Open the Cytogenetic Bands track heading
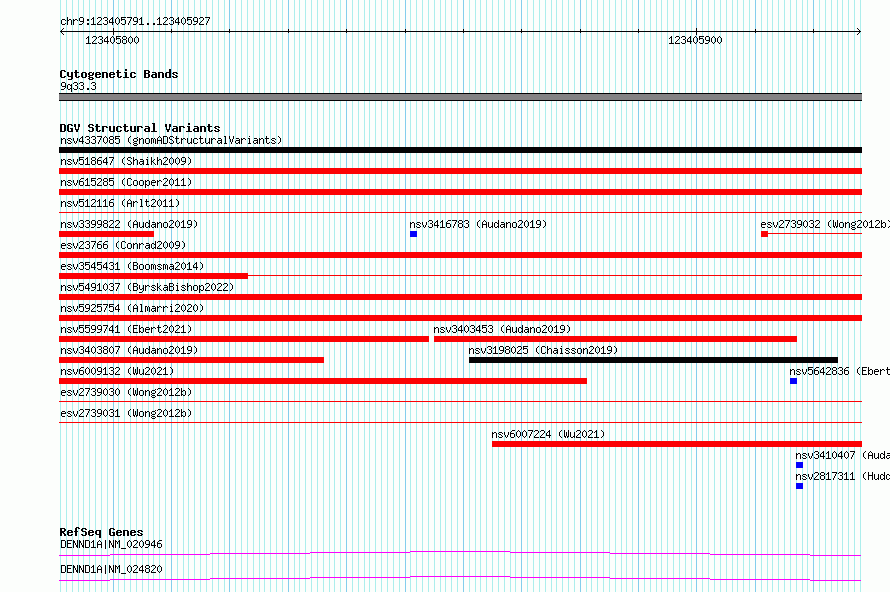 [x=119, y=74]
